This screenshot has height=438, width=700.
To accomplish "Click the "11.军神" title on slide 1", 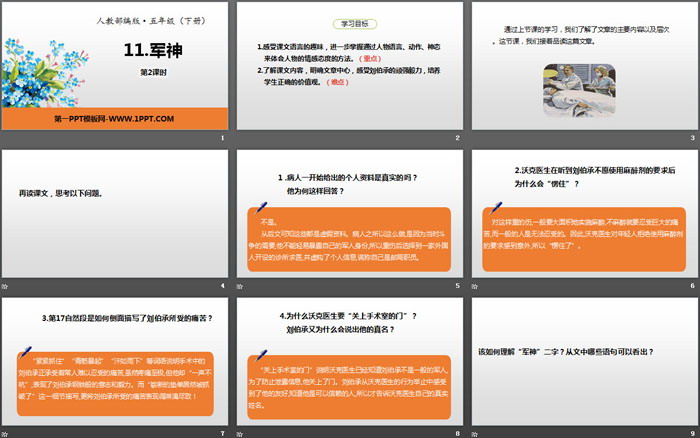I will 153,50.
